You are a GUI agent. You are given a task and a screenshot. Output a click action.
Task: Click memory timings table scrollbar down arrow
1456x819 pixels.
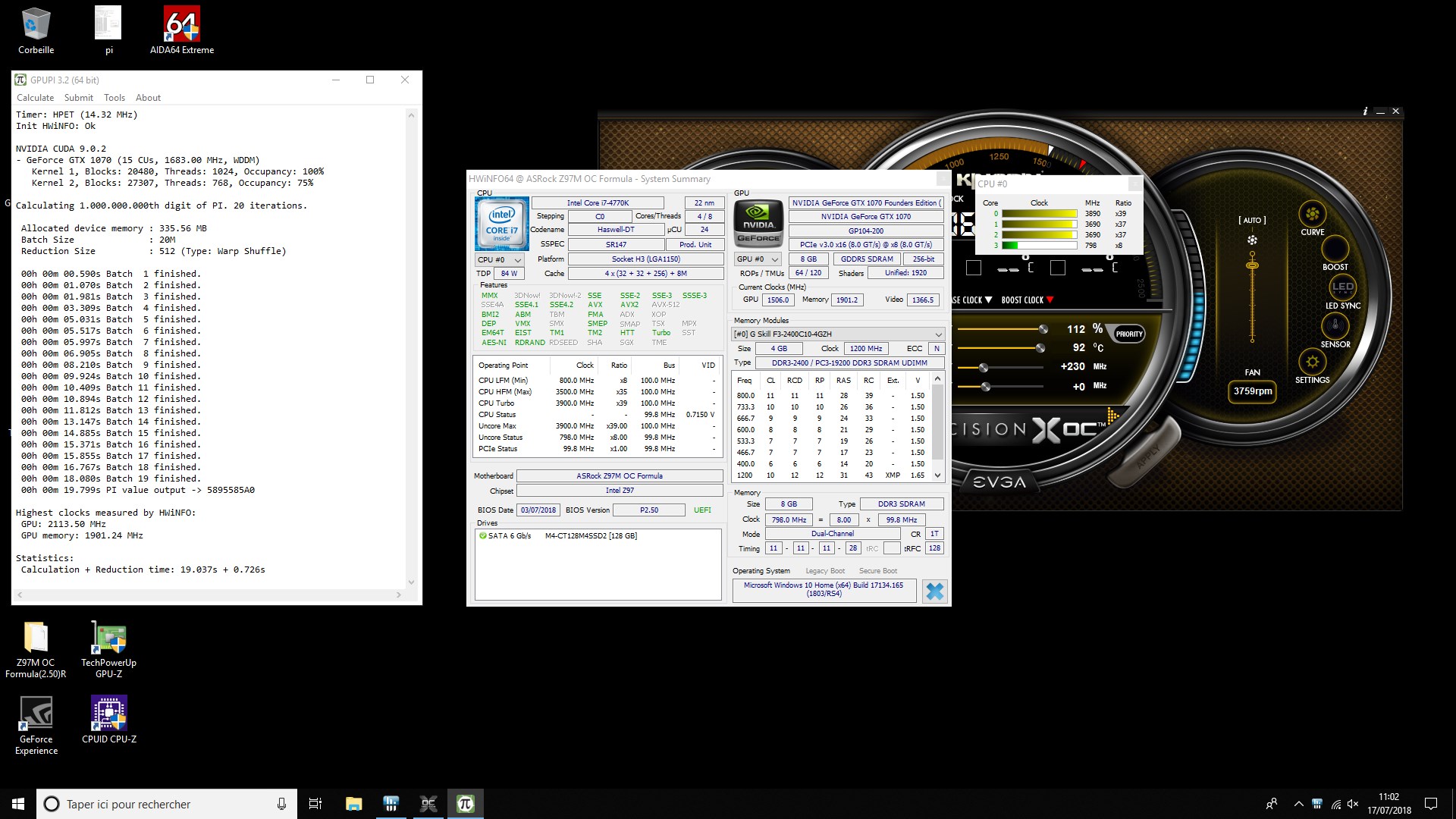tap(937, 475)
